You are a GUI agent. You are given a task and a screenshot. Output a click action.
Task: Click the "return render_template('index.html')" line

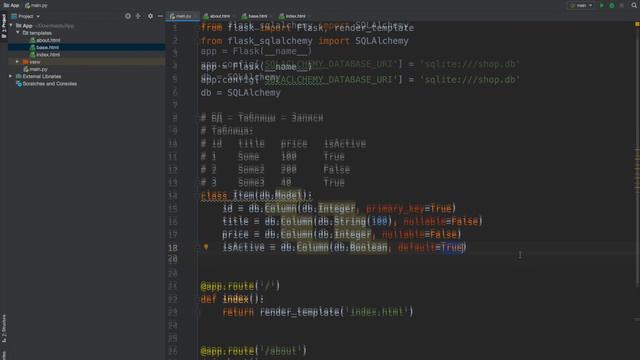click(318, 312)
